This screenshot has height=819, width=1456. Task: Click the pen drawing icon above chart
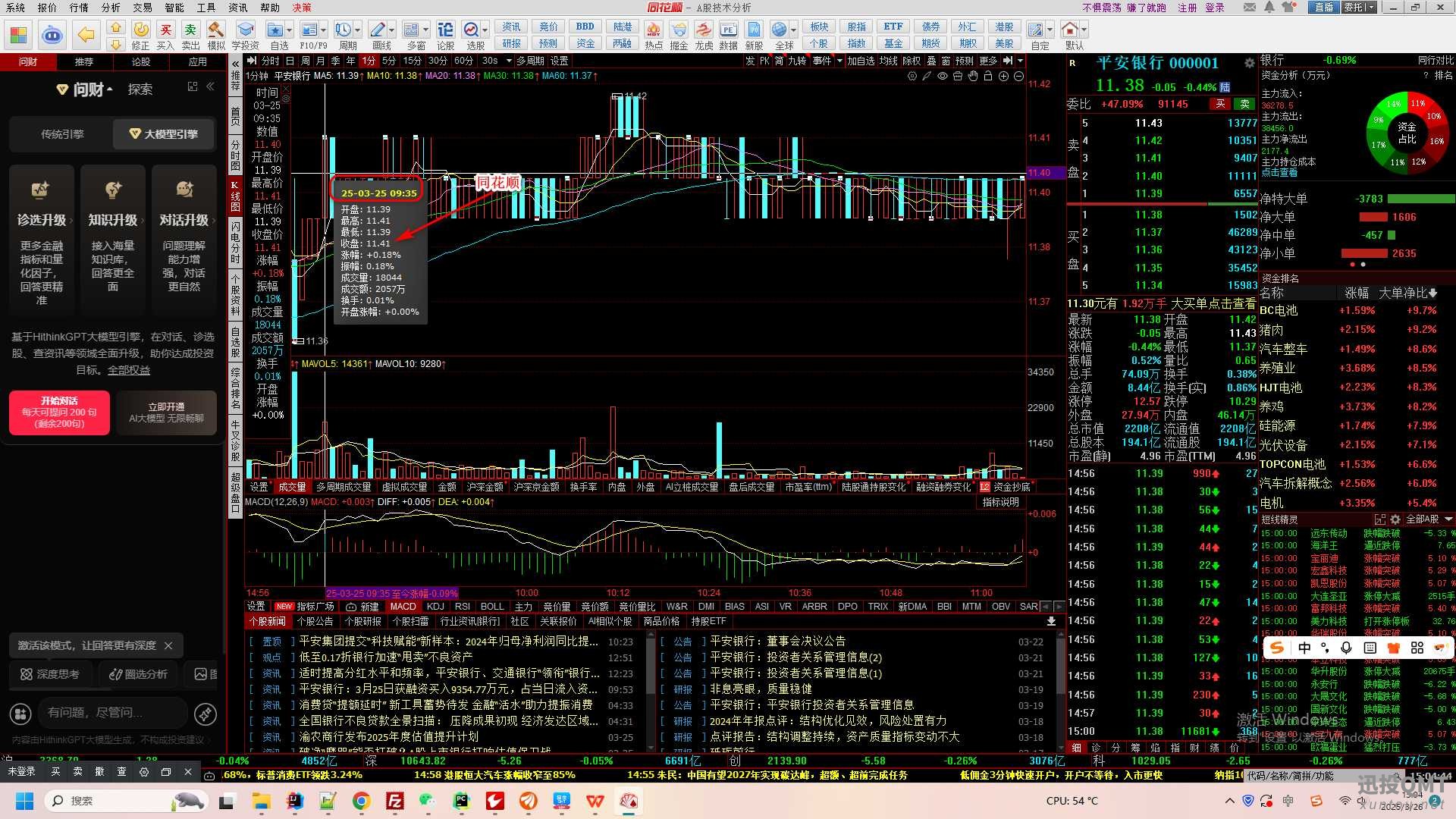pos(927,76)
